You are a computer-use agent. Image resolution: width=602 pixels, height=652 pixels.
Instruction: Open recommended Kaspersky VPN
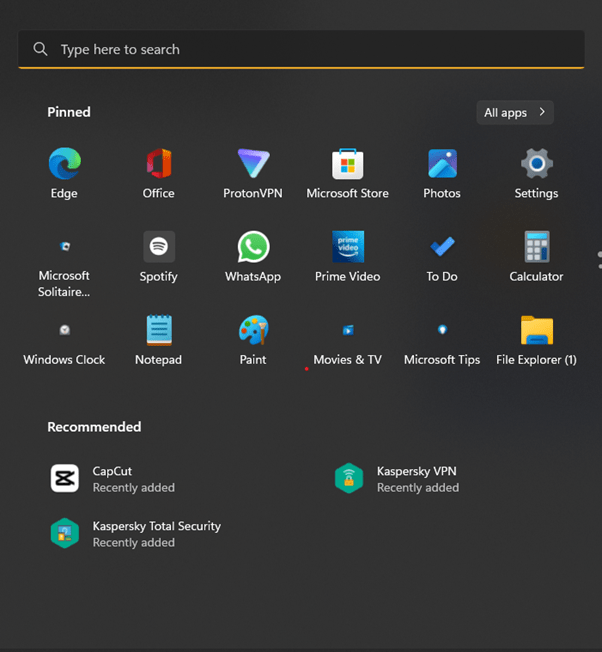point(397,479)
